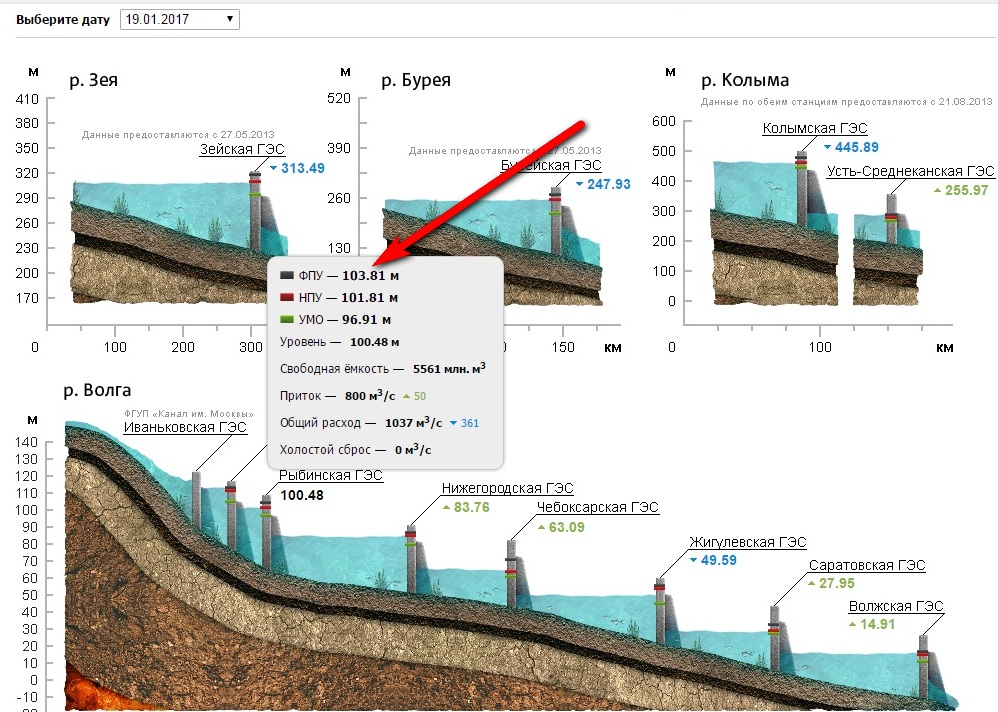Click the Зейская ГЭС station link
The height and width of the screenshot is (712, 998).
click(242, 149)
